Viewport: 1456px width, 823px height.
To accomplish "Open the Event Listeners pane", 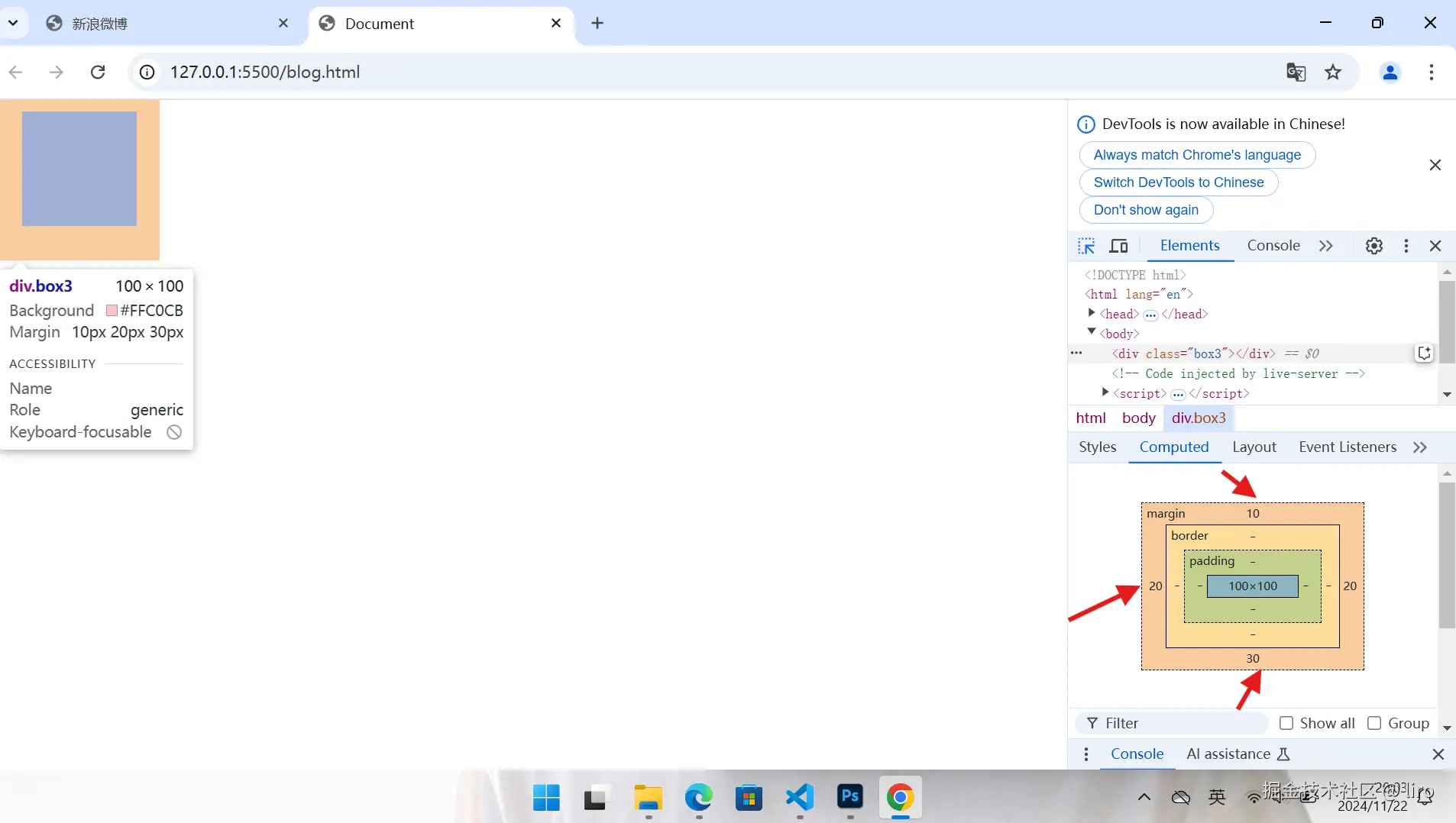I will (1348, 447).
